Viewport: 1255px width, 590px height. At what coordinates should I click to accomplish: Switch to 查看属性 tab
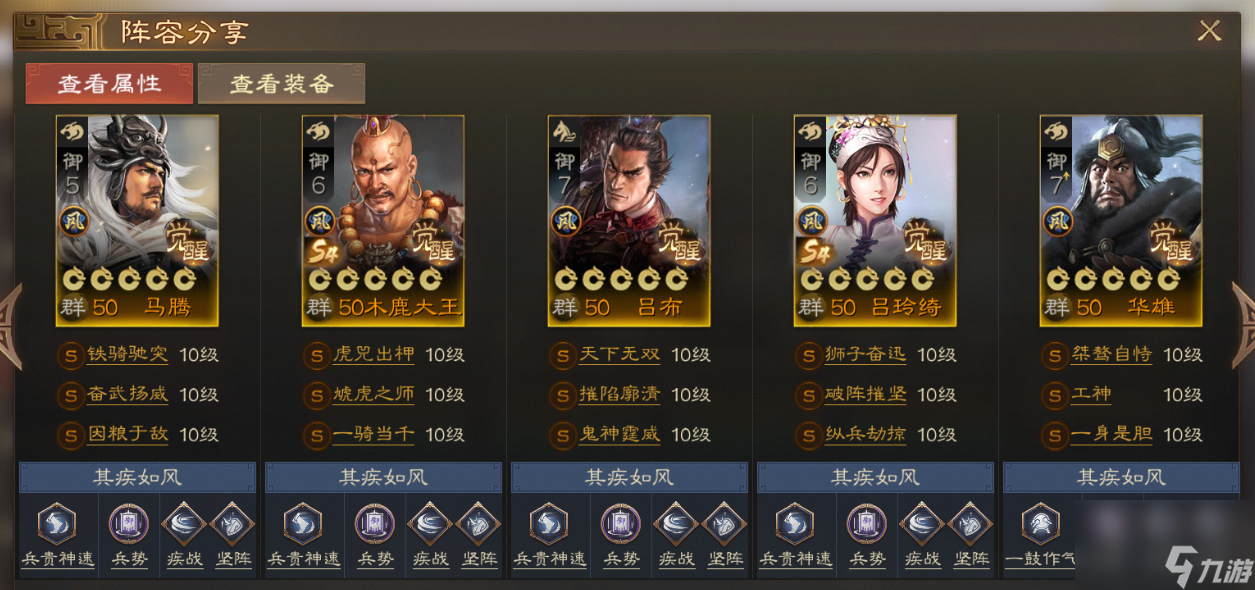[x=109, y=84]
